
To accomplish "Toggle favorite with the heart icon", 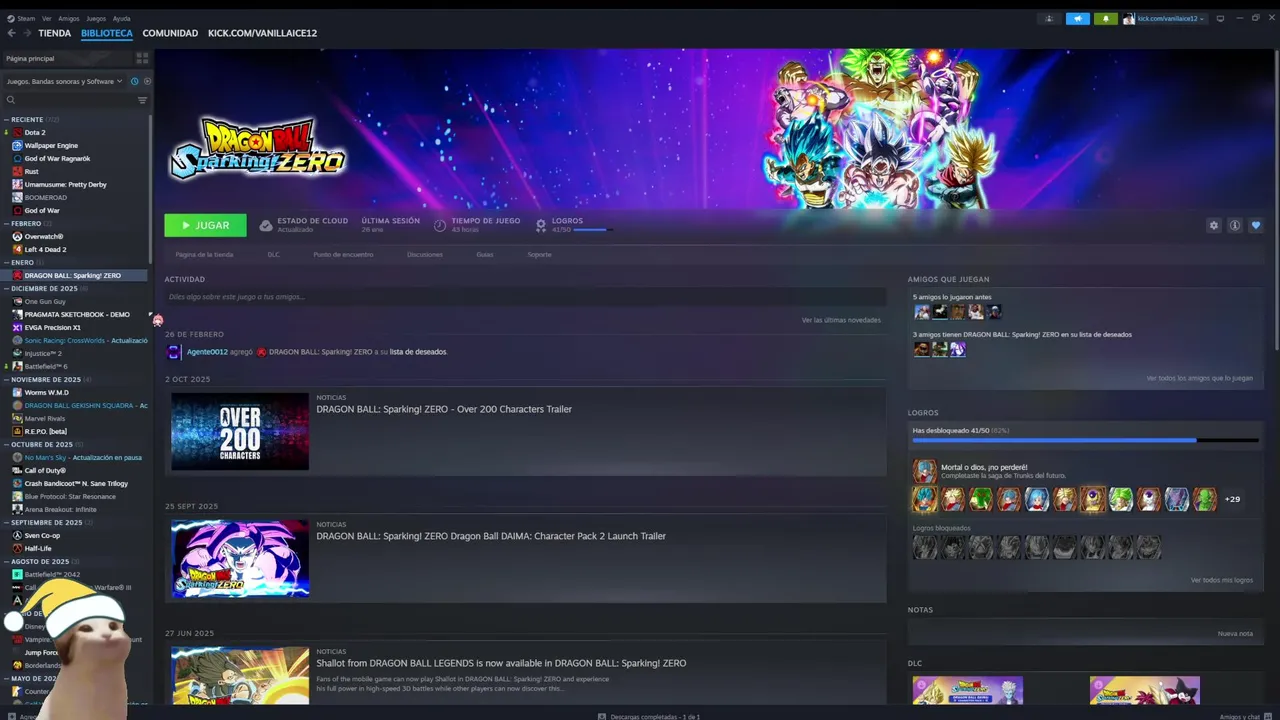I will tap(1256, 225).
